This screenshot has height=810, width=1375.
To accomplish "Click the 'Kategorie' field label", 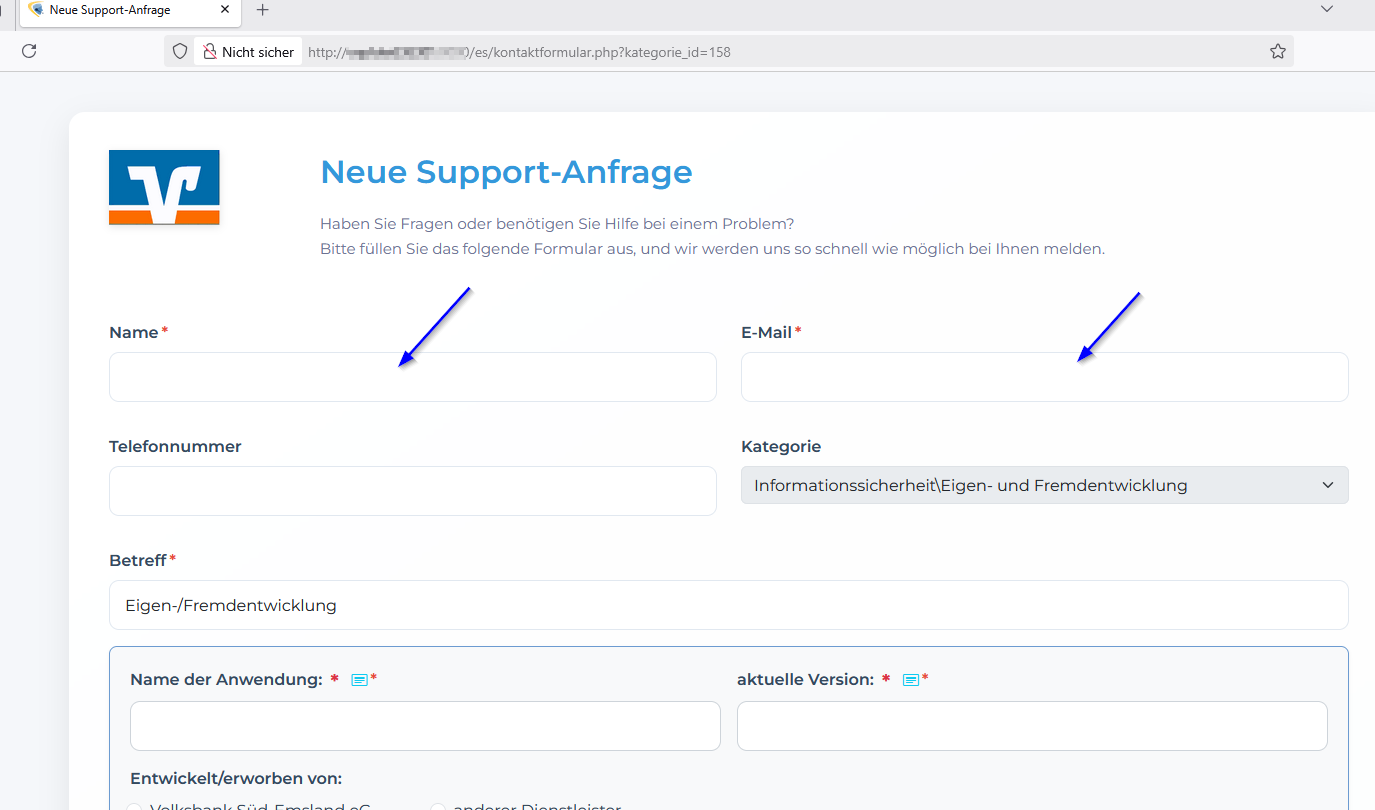I will (x=781, y=447).
